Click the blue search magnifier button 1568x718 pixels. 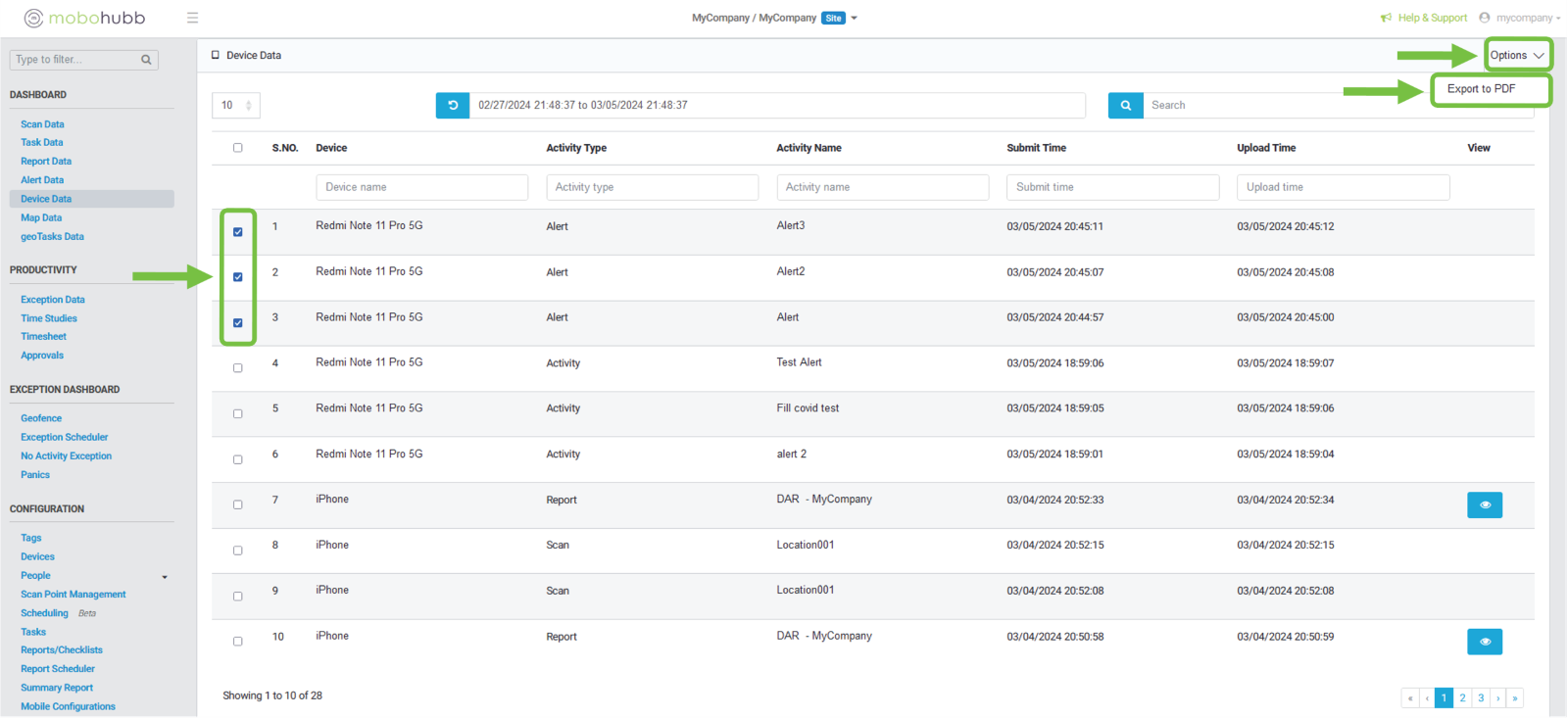[x=1125, y=105]
